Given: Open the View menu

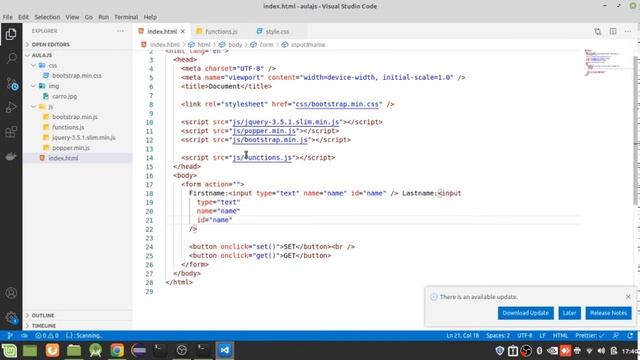Looking at the screenshot, I should point(72,17).
